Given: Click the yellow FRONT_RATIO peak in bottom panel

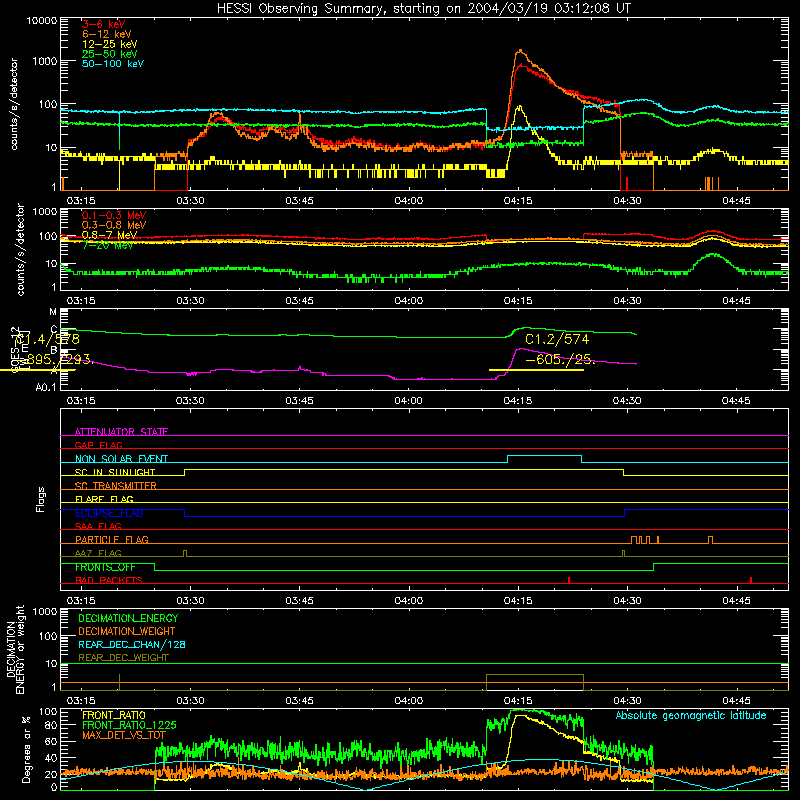Looking at the screenshot, I should tap(520, 716).
